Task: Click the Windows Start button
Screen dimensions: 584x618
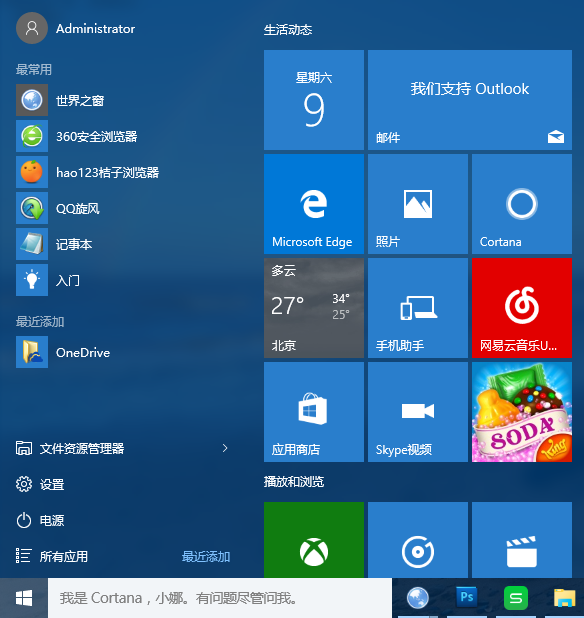Action: (24, 598)
